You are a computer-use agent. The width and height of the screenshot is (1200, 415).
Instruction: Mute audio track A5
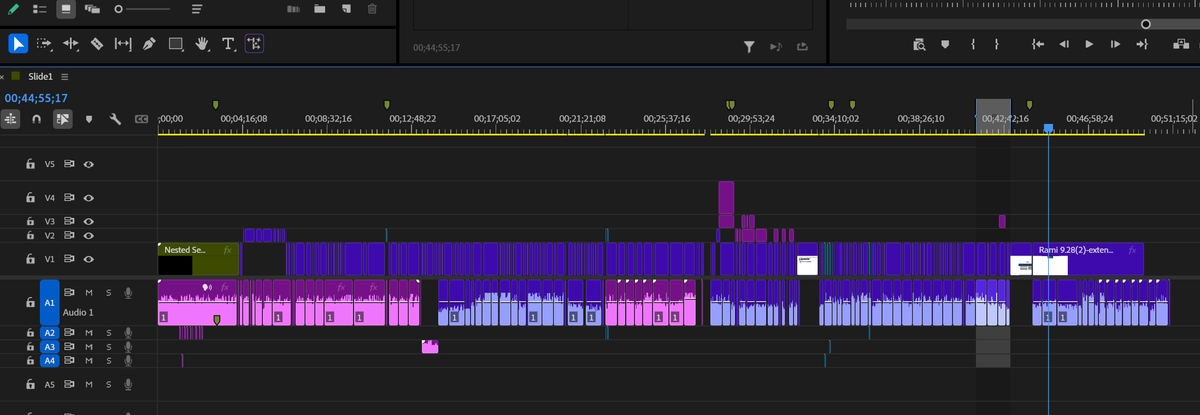(x=89, y=384)
